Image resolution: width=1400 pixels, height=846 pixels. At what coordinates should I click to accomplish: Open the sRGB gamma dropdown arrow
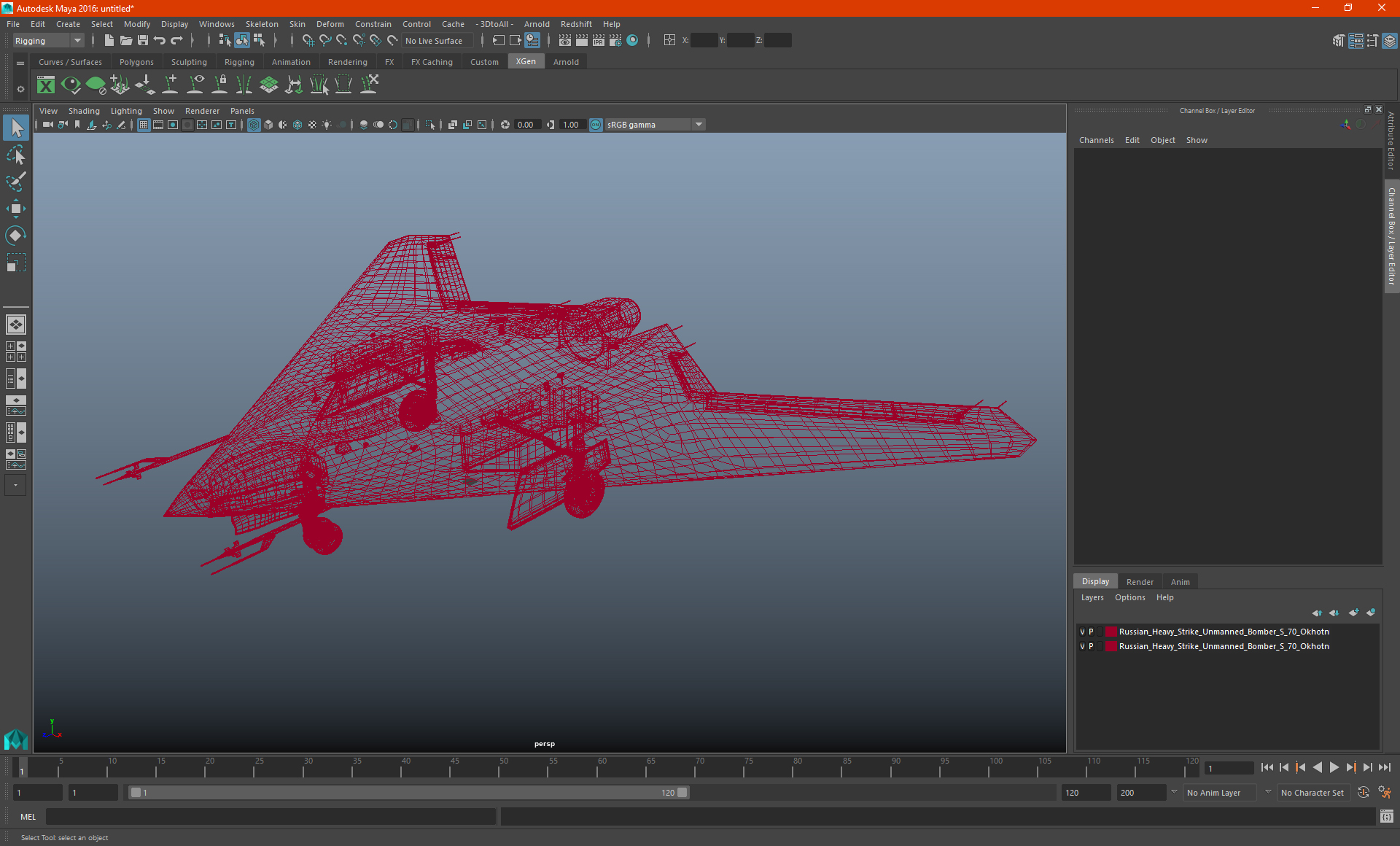coord(699,125)
